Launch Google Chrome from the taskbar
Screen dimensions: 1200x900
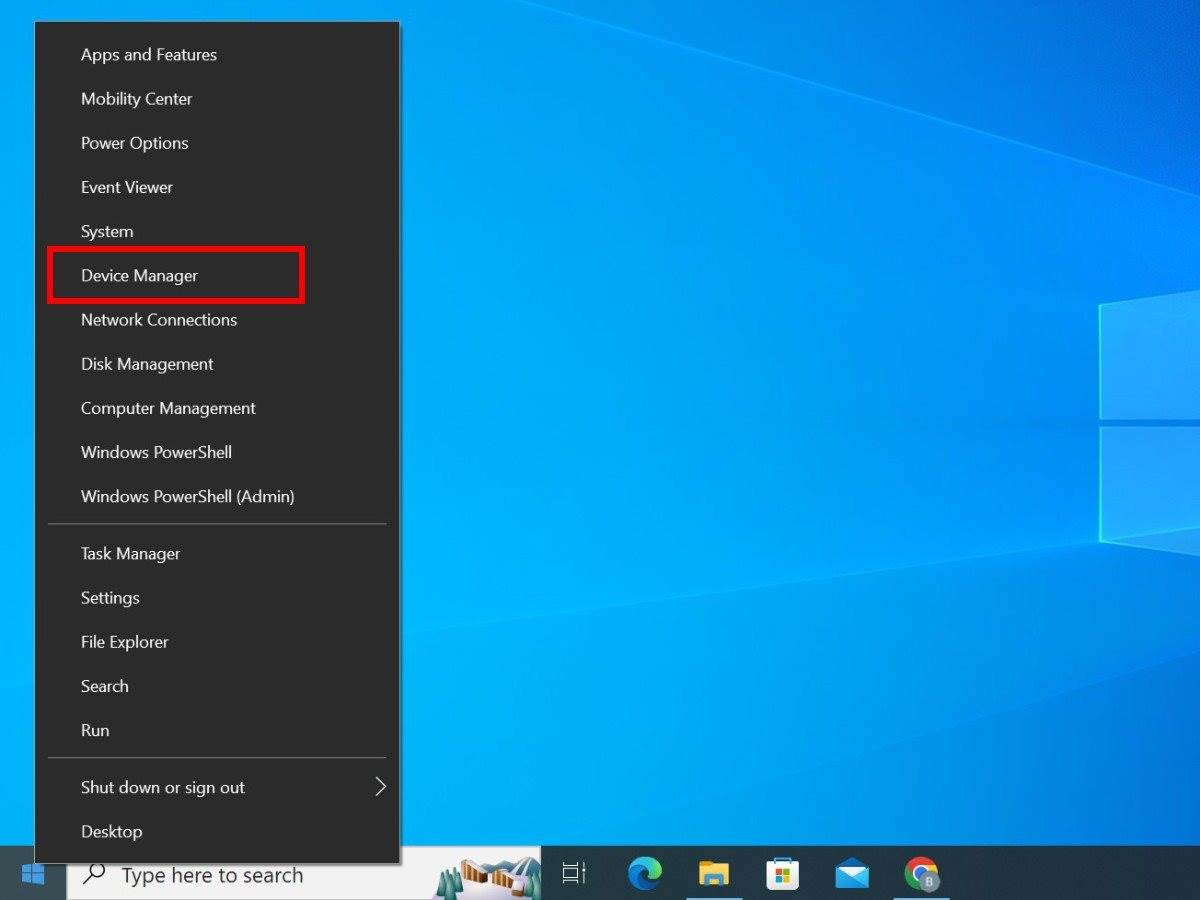[920, 874]
